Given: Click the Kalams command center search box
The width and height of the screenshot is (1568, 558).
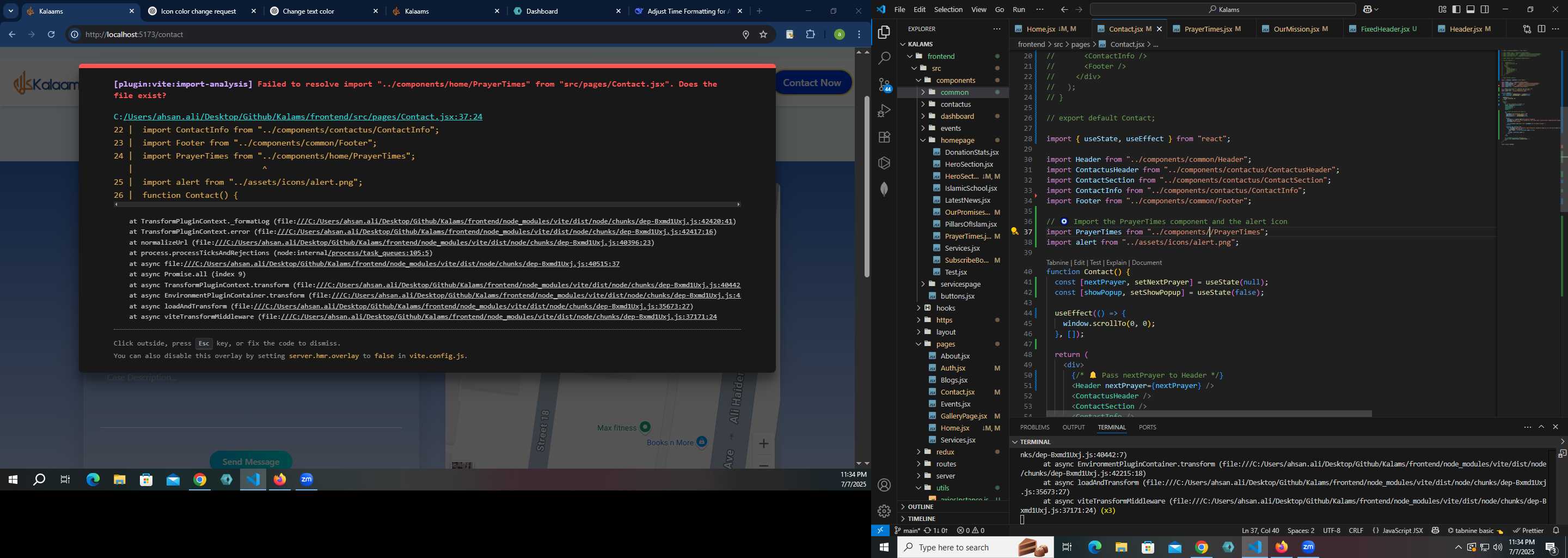Looking at the screenshot, I should tap(1223, 10).
